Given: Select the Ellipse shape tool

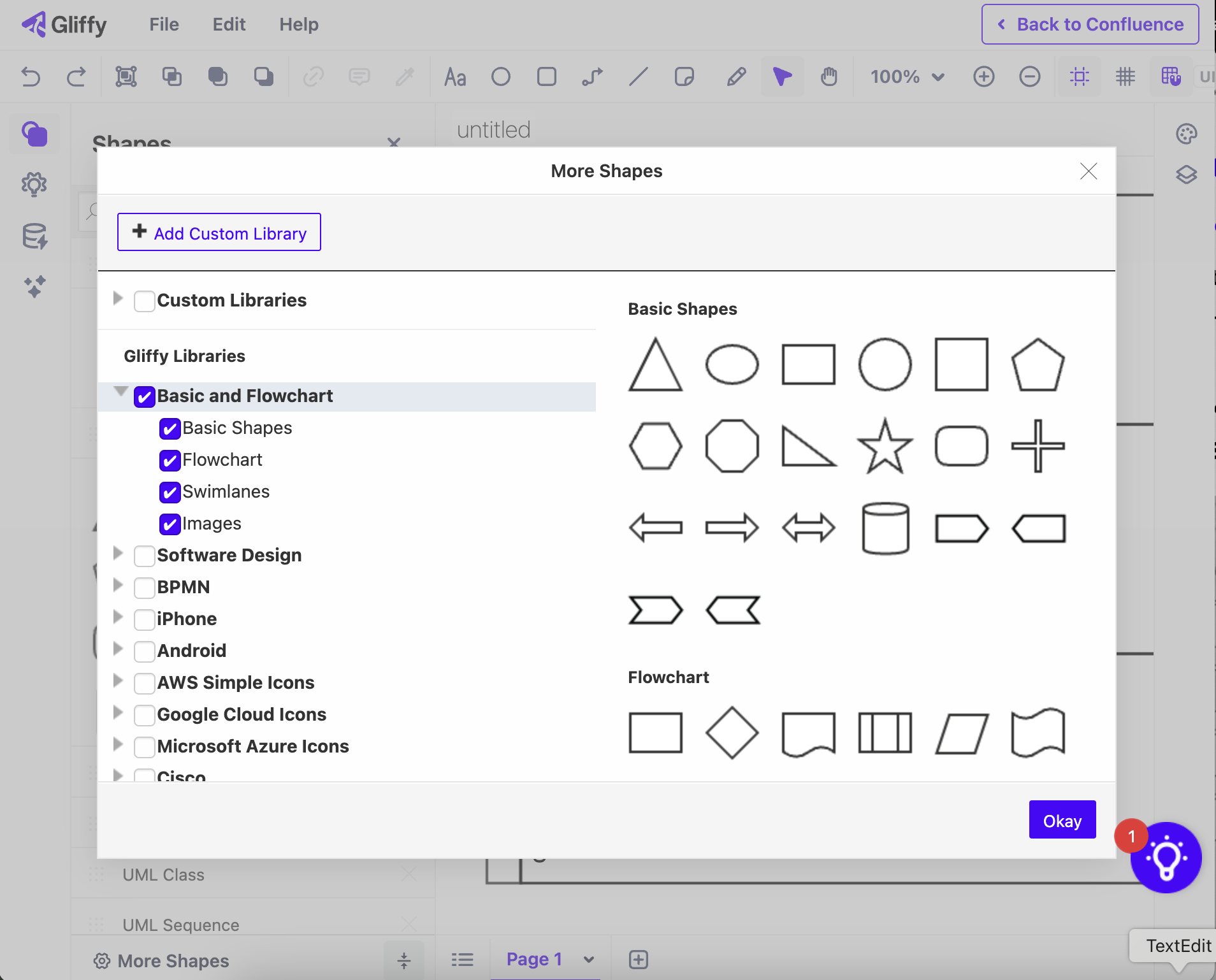Looking at the screenshot, I should coord(500,76).
